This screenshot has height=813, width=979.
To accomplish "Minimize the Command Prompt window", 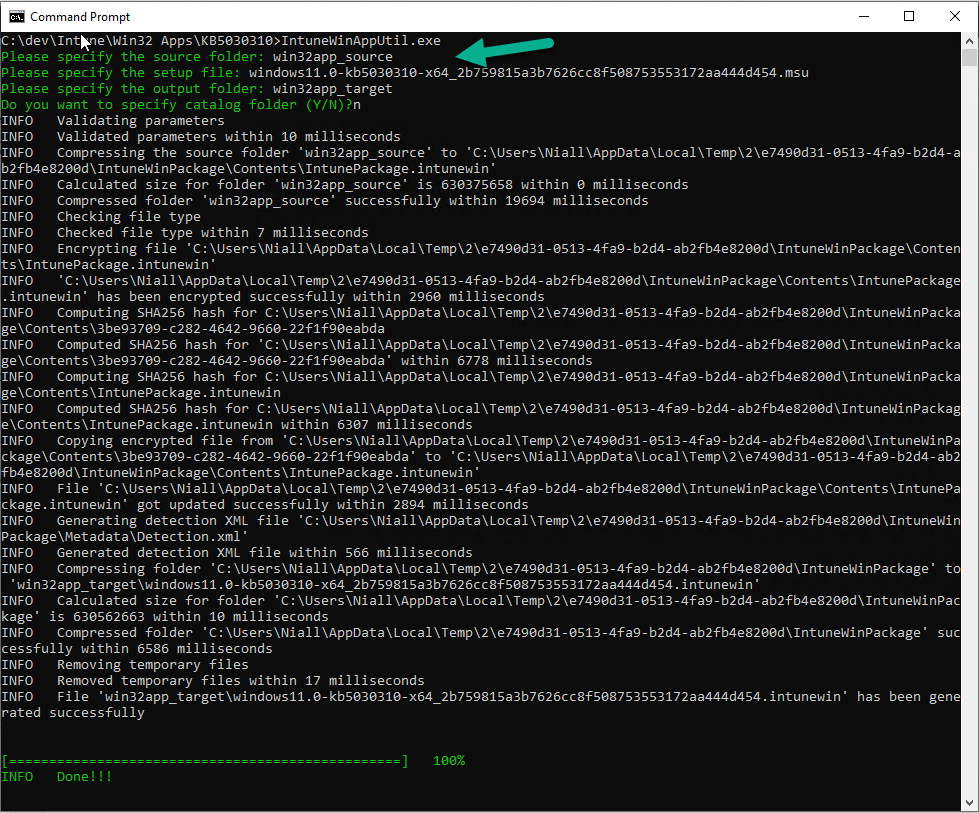I will click(863, 17).
